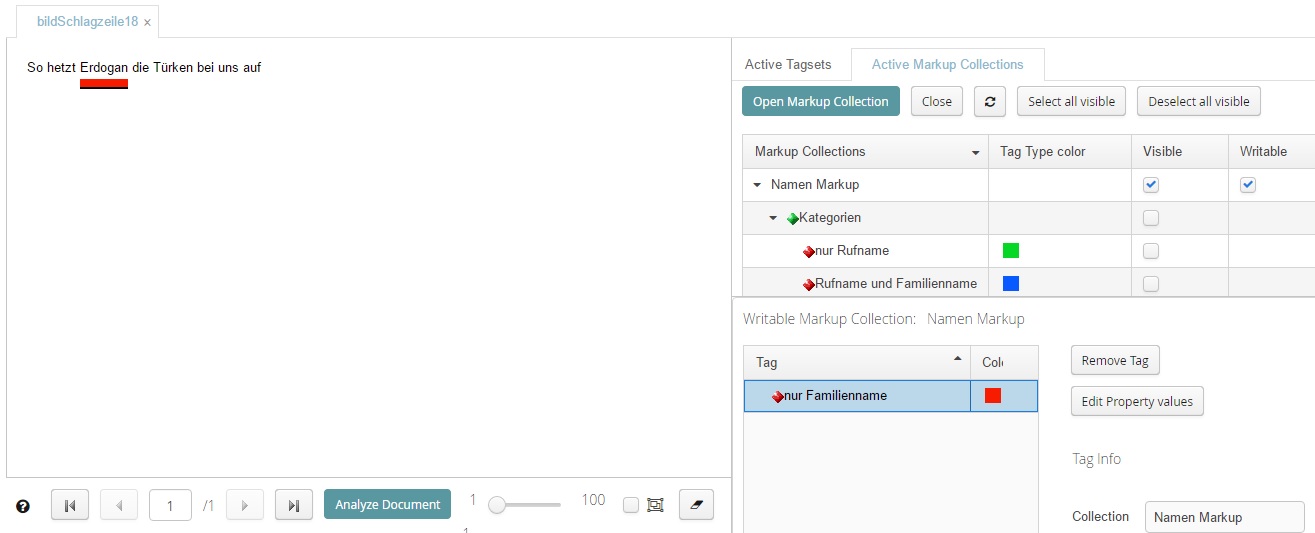Click the next page arrow
The height and width of the screenshot is (533, 1315).
click(245, 505)
